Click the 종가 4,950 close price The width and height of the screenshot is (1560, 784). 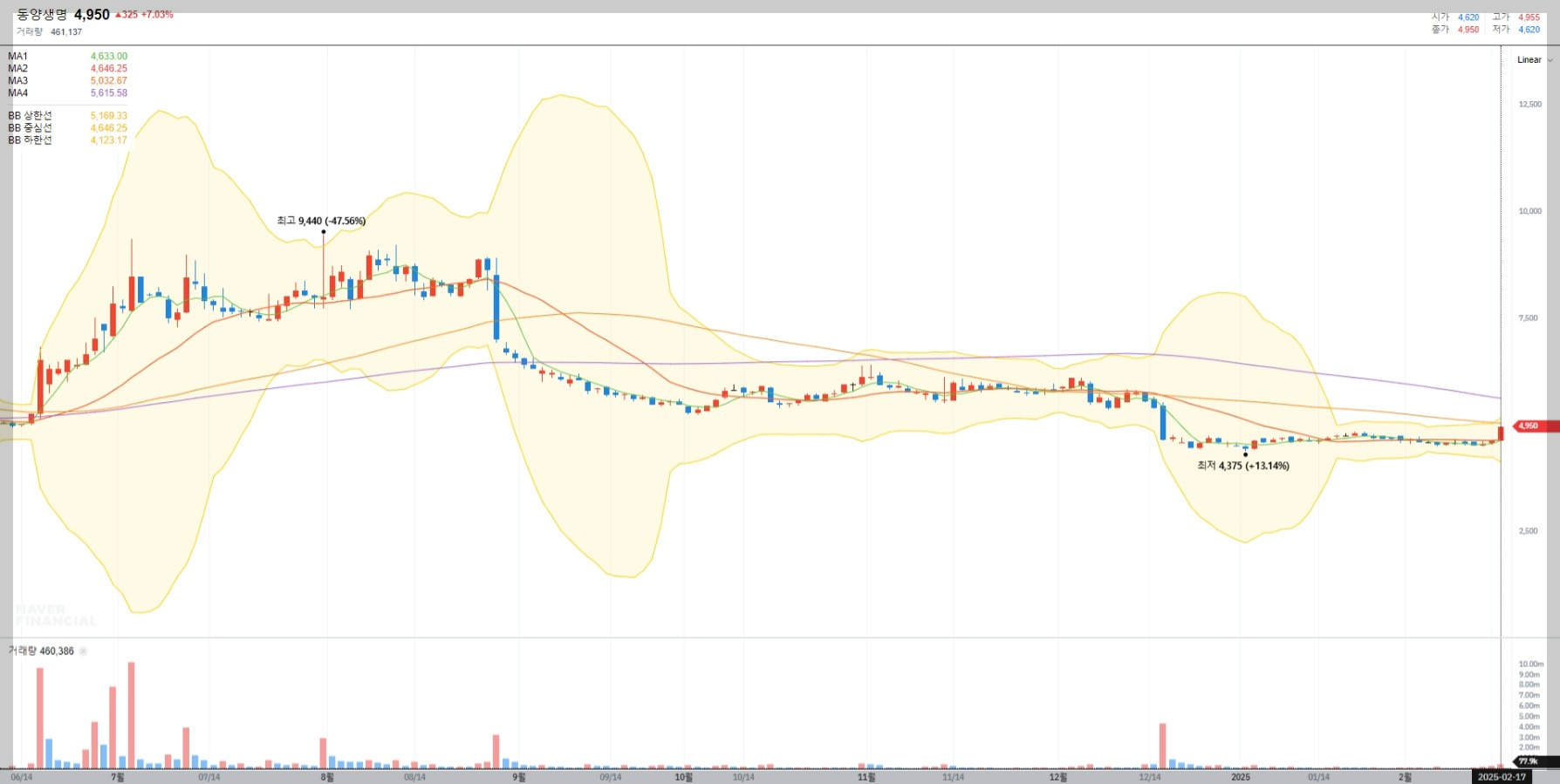[x=1455, y=30]
